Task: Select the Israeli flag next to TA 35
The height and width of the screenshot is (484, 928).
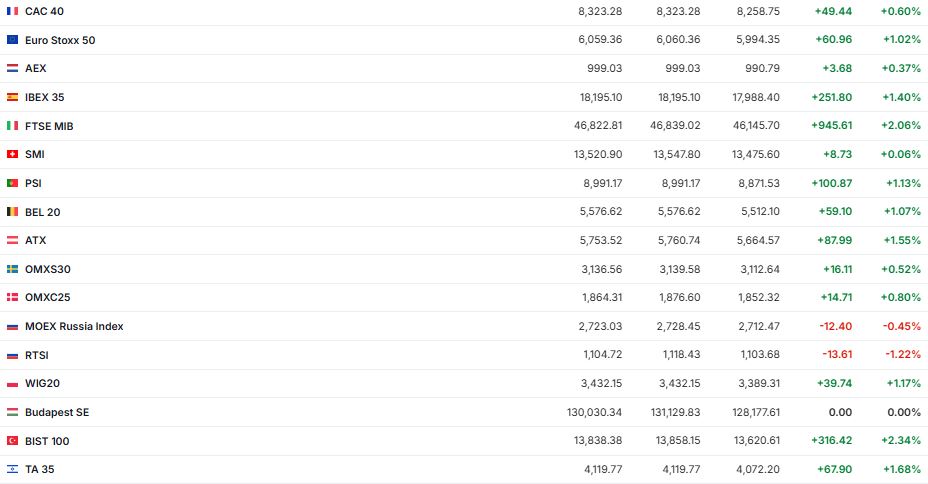Action: (12, 469)
